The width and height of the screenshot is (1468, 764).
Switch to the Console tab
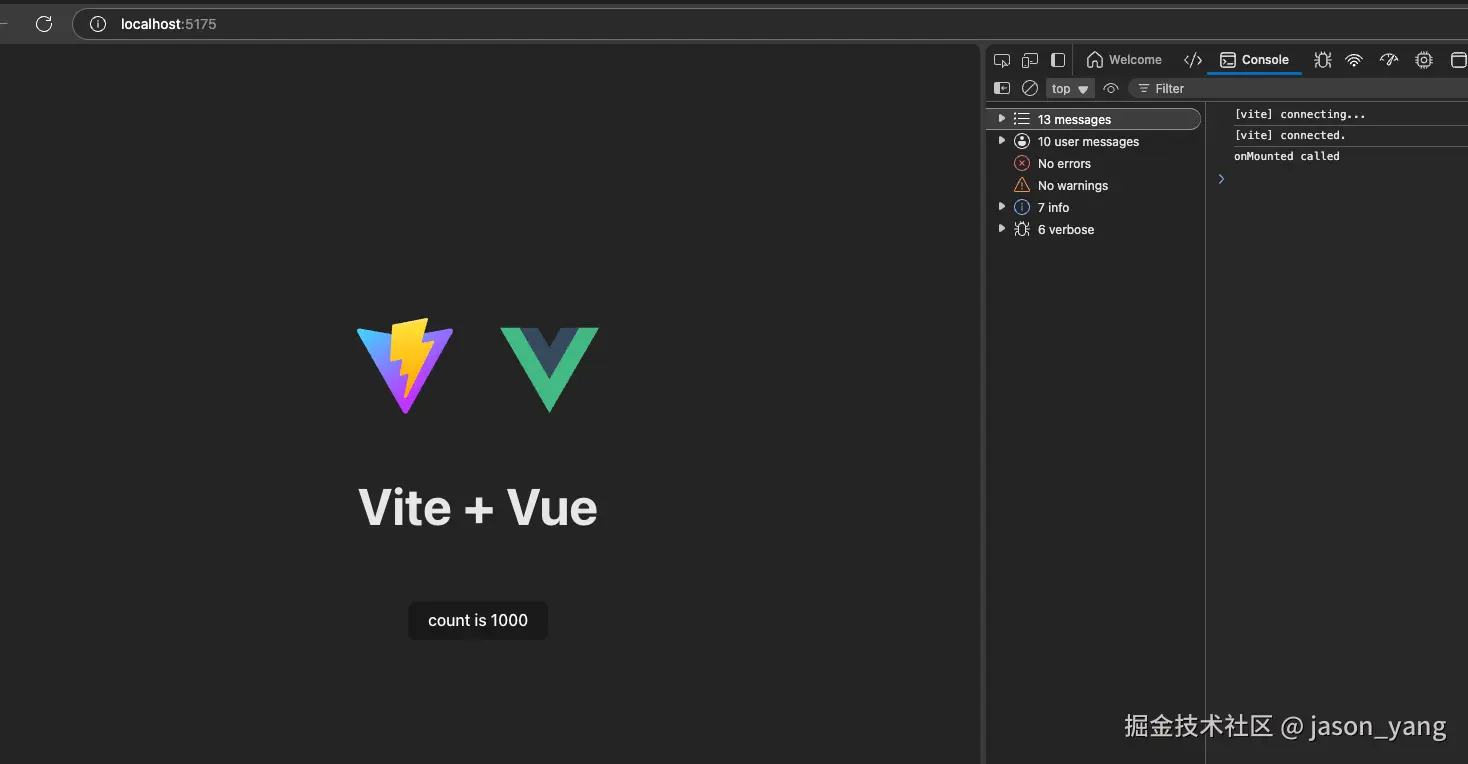point(1254,60)
